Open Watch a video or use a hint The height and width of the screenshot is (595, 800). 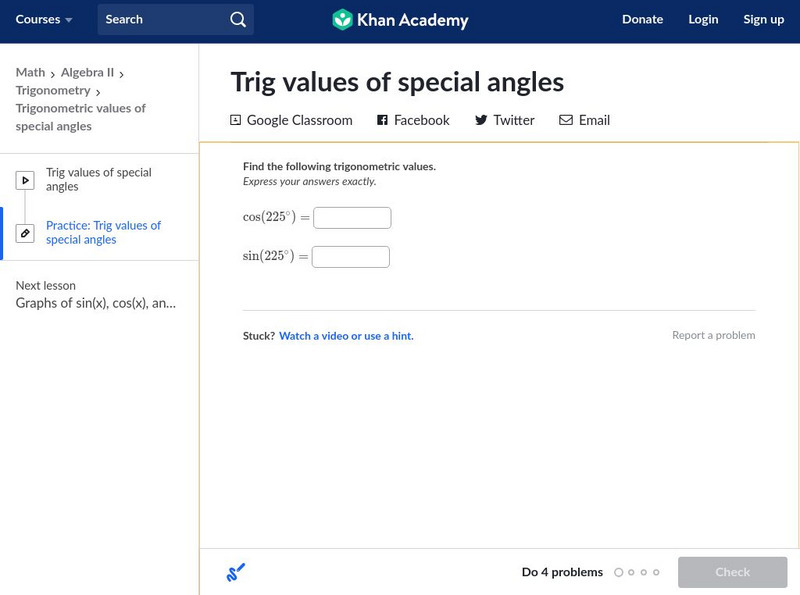pos(346,336)
